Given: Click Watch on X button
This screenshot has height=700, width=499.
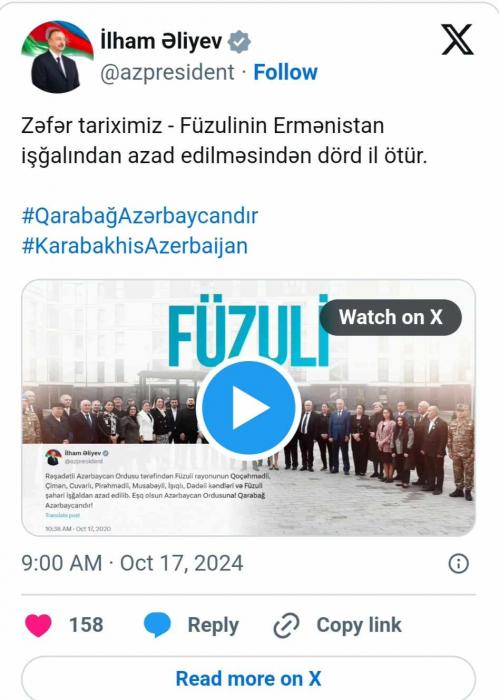Looking at the screenshot, I should click(391, 317).
